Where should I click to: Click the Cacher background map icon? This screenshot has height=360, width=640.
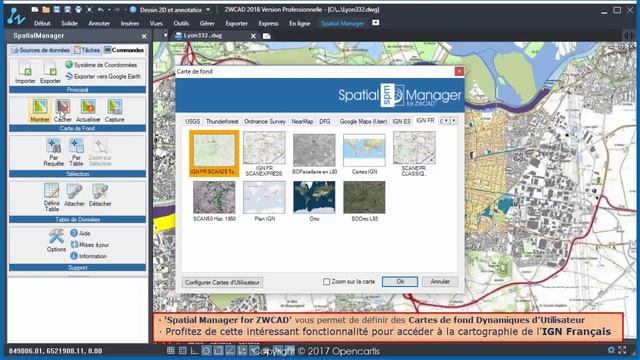tap(62, 110)
